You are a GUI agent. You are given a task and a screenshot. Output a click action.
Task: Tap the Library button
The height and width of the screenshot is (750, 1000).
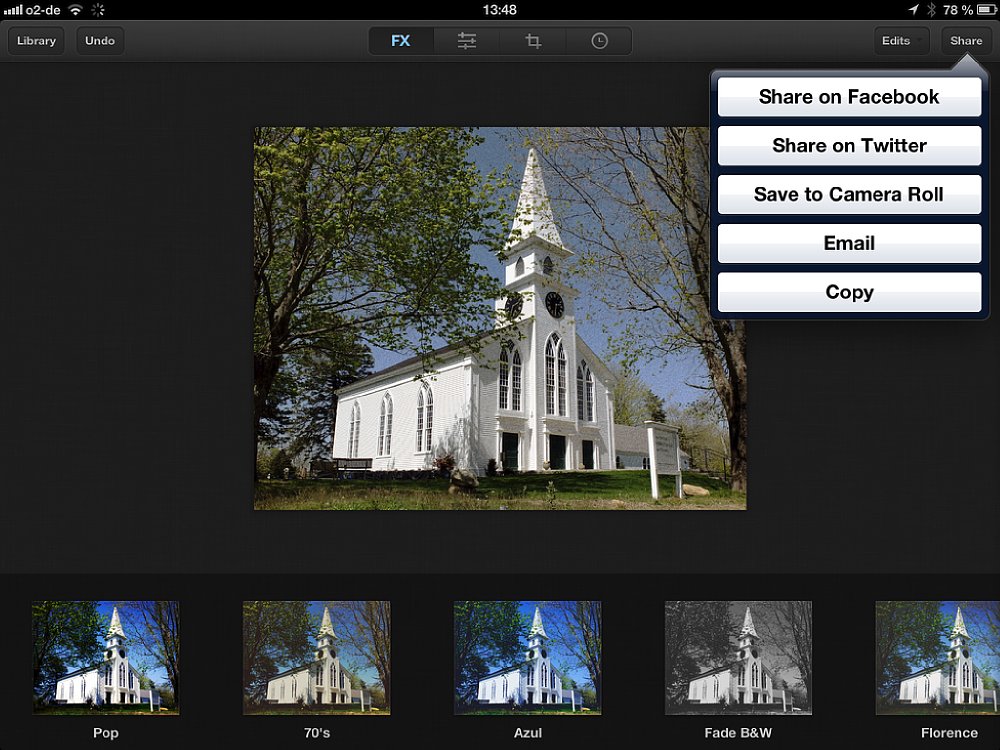coord(36,41)
